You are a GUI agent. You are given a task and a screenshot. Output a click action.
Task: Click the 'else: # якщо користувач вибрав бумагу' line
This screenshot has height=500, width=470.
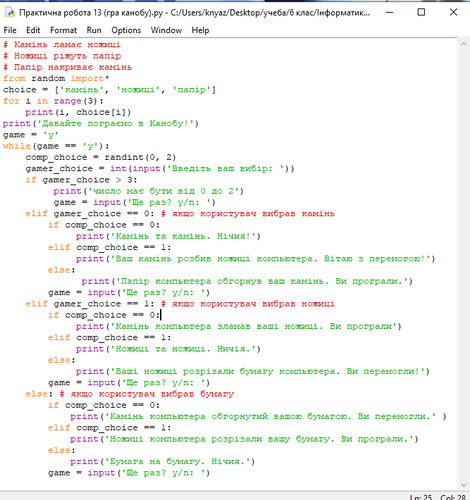point(130,394)
